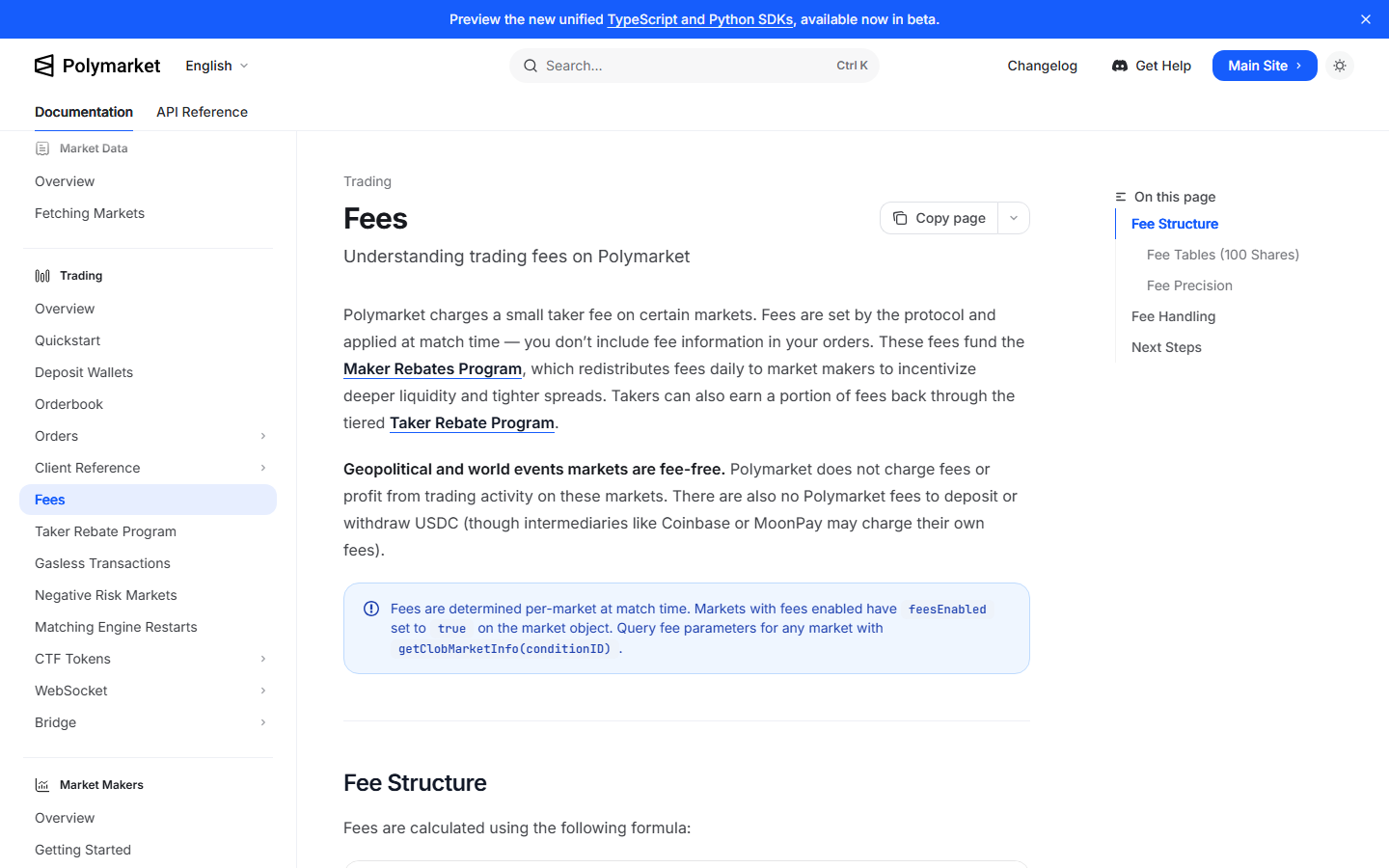Expand the Bridge sidebar section
This screenshot has height=868, width=1389.
263,722
